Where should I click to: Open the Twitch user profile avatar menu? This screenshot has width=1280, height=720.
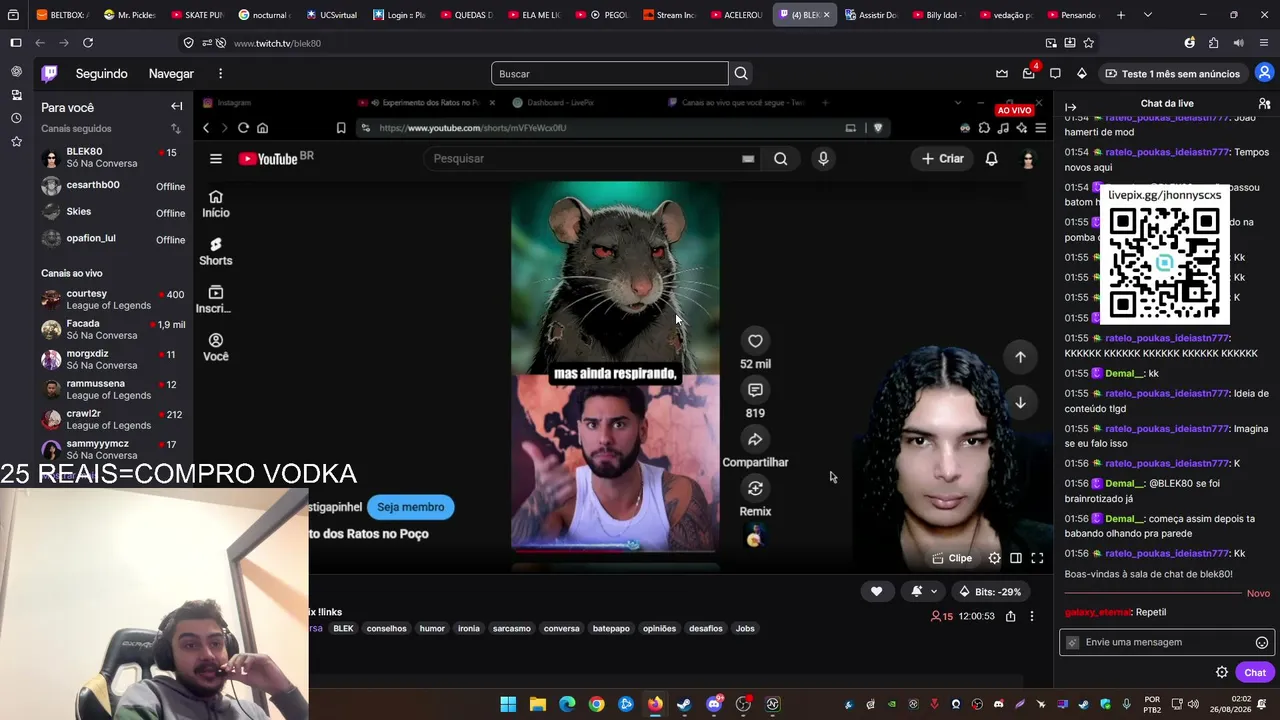click(x=1264, y=73)
